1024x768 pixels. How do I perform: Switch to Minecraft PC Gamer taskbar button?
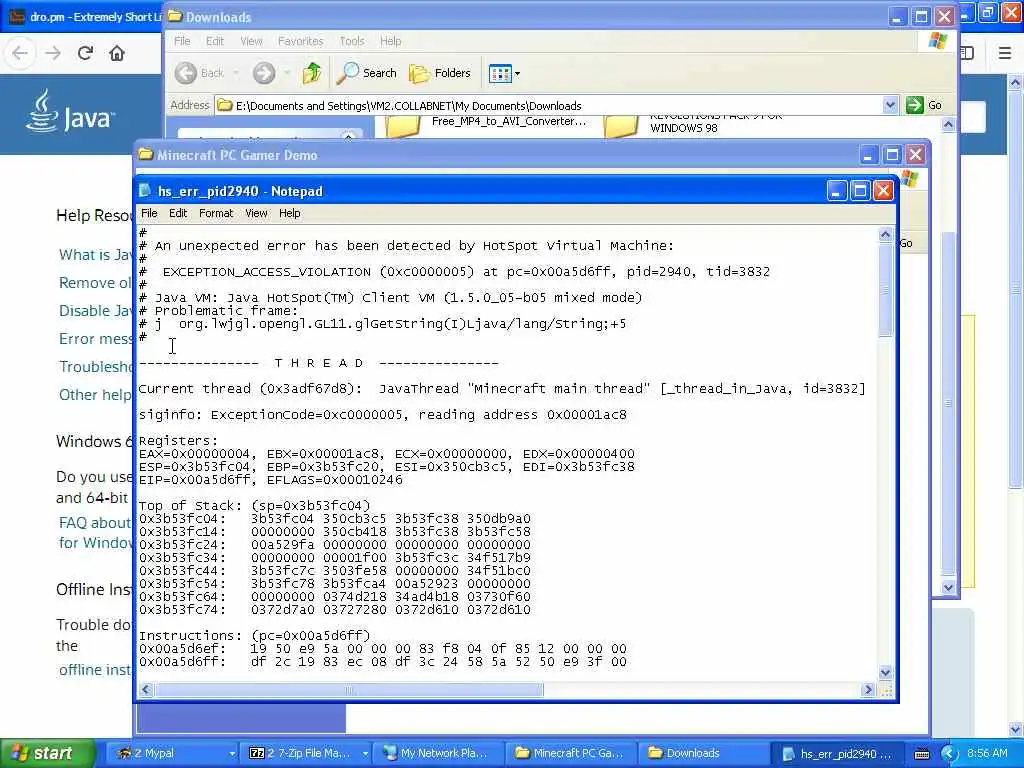pos(572,753)
